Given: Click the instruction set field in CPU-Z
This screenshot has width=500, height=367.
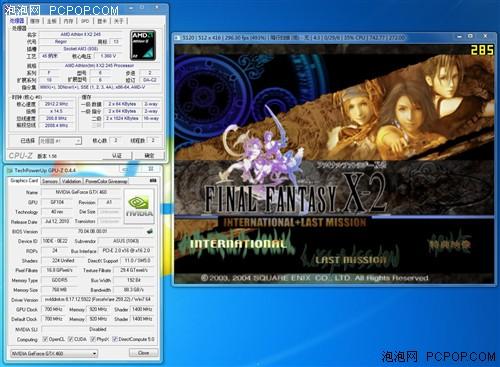Looking at the screenshot, I should tap(99, 87).
